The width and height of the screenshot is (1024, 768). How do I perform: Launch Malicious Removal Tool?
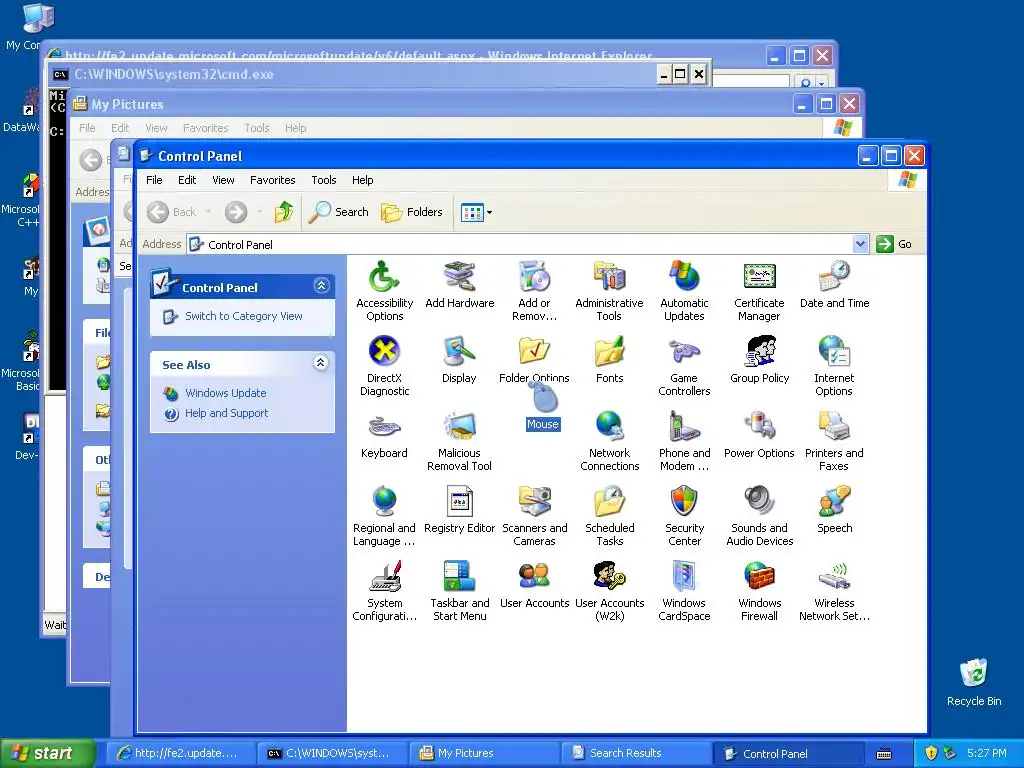[x=459, y=441]
